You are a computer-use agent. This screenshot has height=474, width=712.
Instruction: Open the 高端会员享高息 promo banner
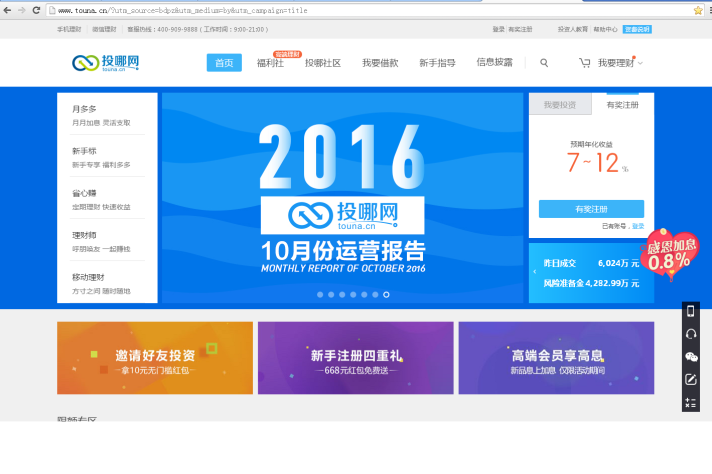556,358
